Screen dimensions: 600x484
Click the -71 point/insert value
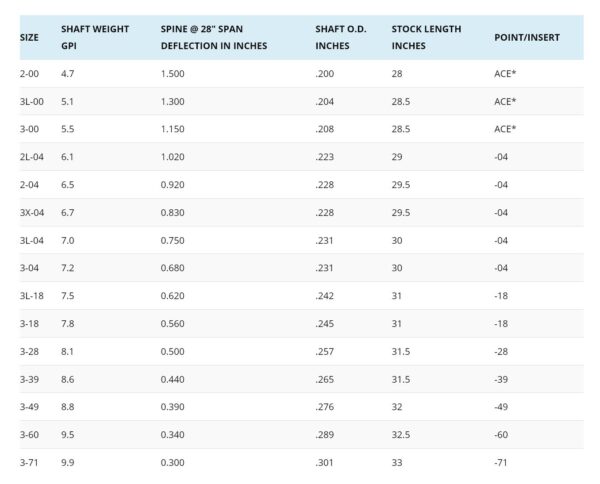pyautogui.click(x=501, y=462)
